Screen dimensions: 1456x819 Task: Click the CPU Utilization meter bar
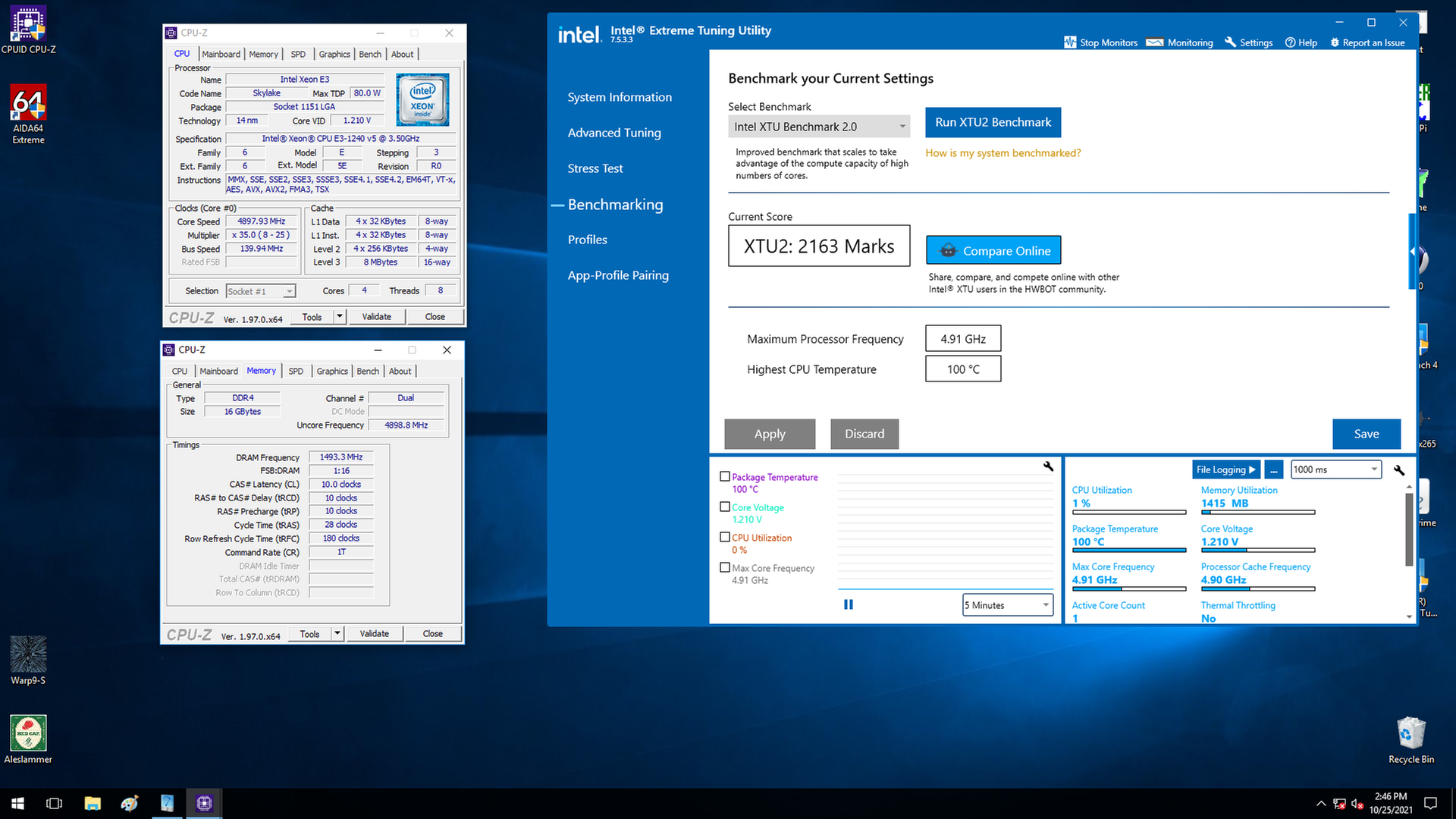pyautogui.click(x=1129, y=513)
